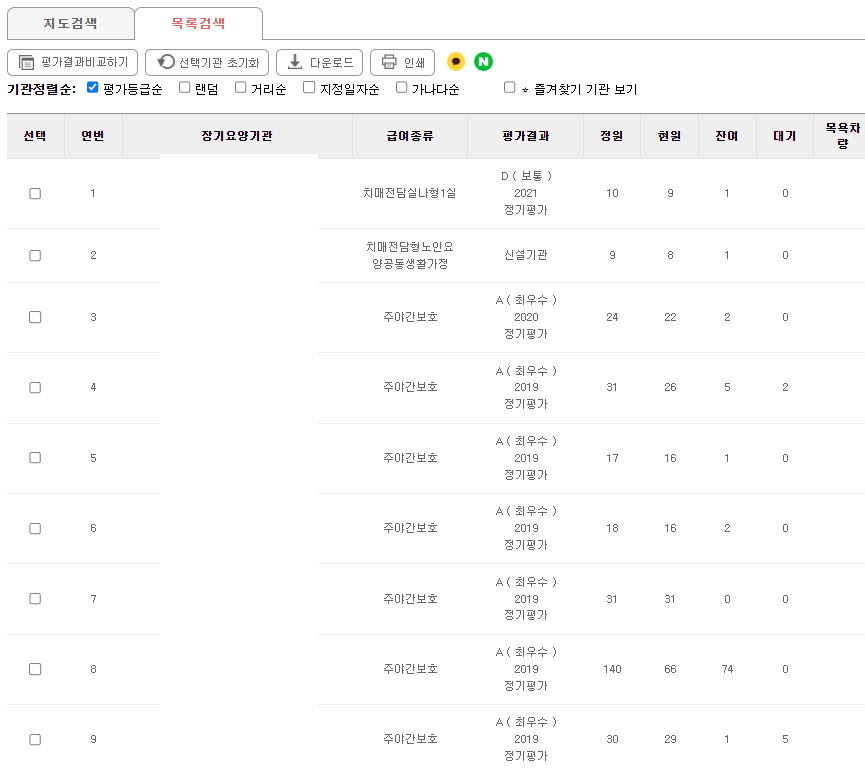Check the 가나다순 checkbox
This screenshot has height=769, width=865.
pyautogui.click(x=400, y=88)
